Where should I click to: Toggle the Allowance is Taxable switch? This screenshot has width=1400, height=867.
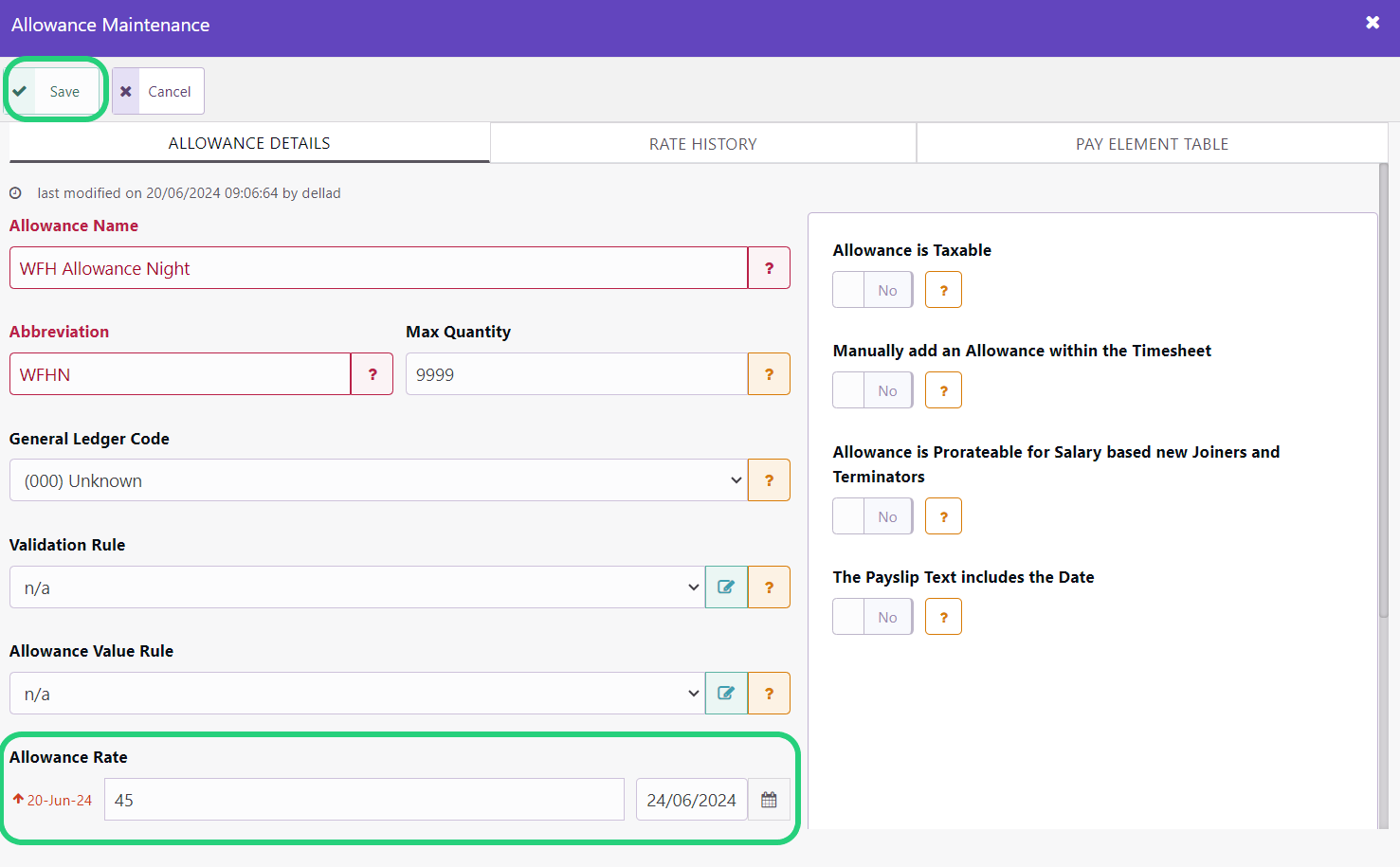pos(873,290)
